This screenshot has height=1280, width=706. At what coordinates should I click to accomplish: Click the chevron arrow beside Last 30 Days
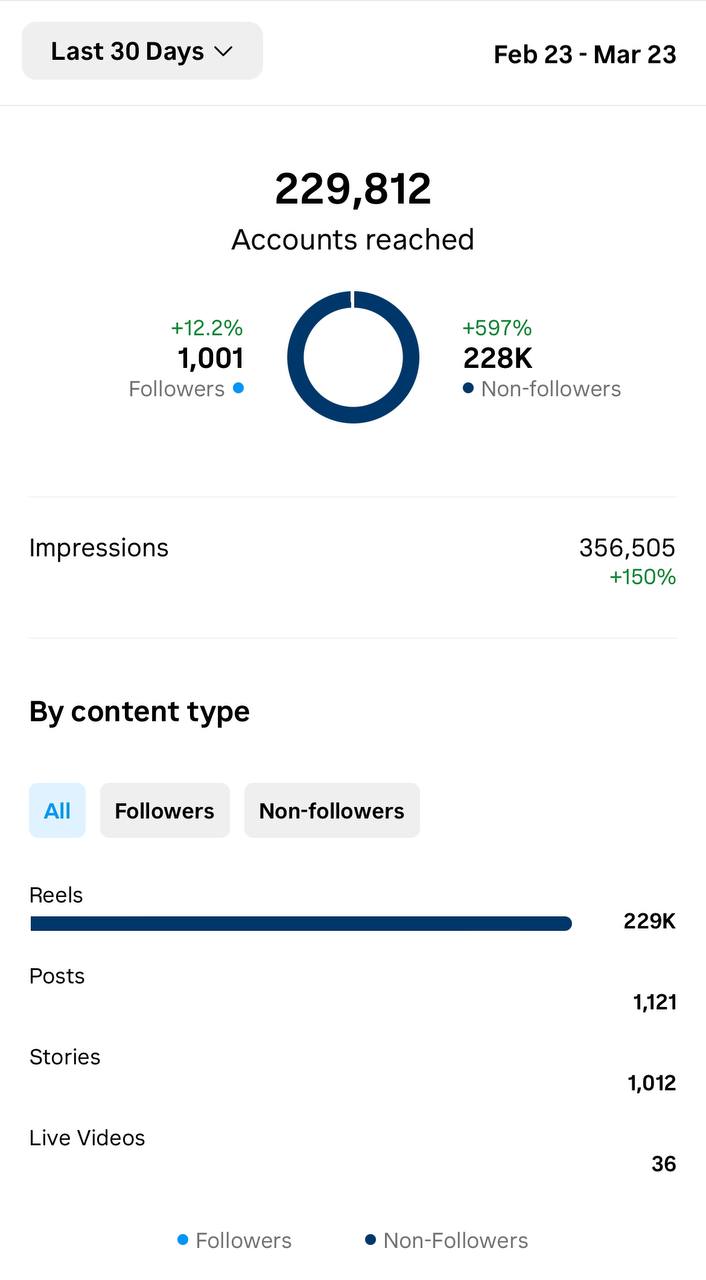pyautogui.click(x=224, y=52)
